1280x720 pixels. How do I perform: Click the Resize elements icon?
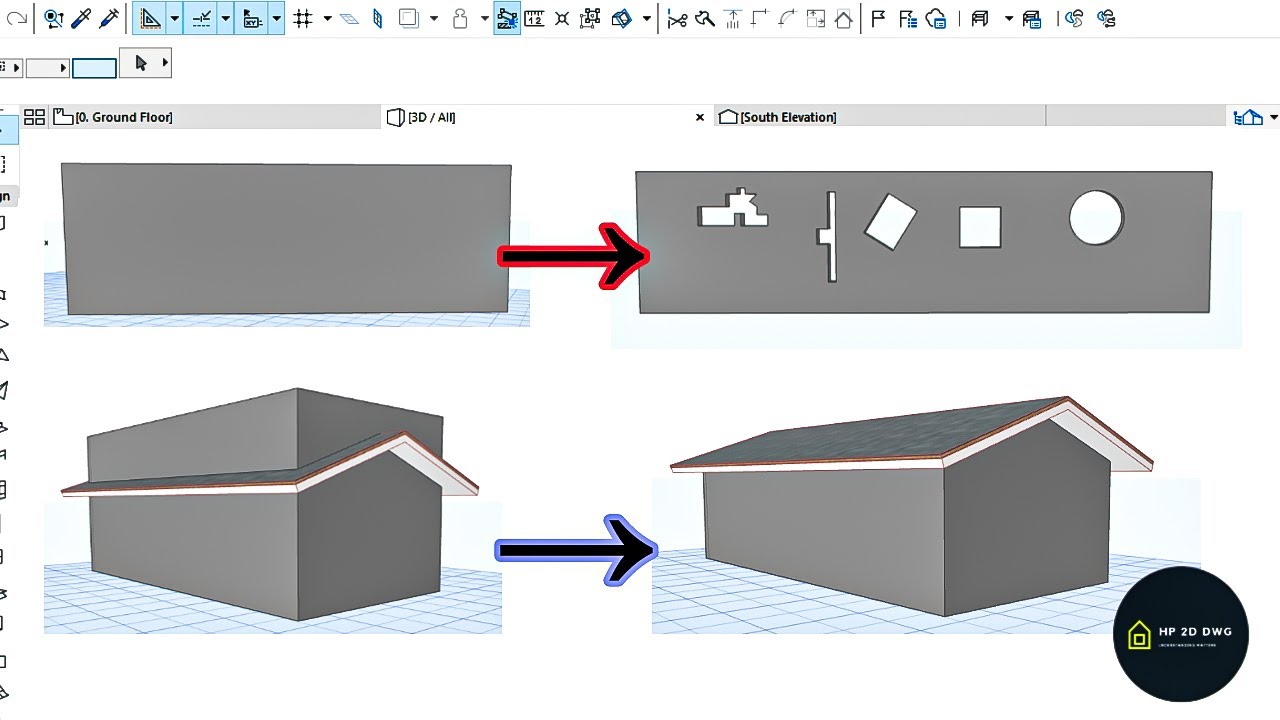coord(816,18)
